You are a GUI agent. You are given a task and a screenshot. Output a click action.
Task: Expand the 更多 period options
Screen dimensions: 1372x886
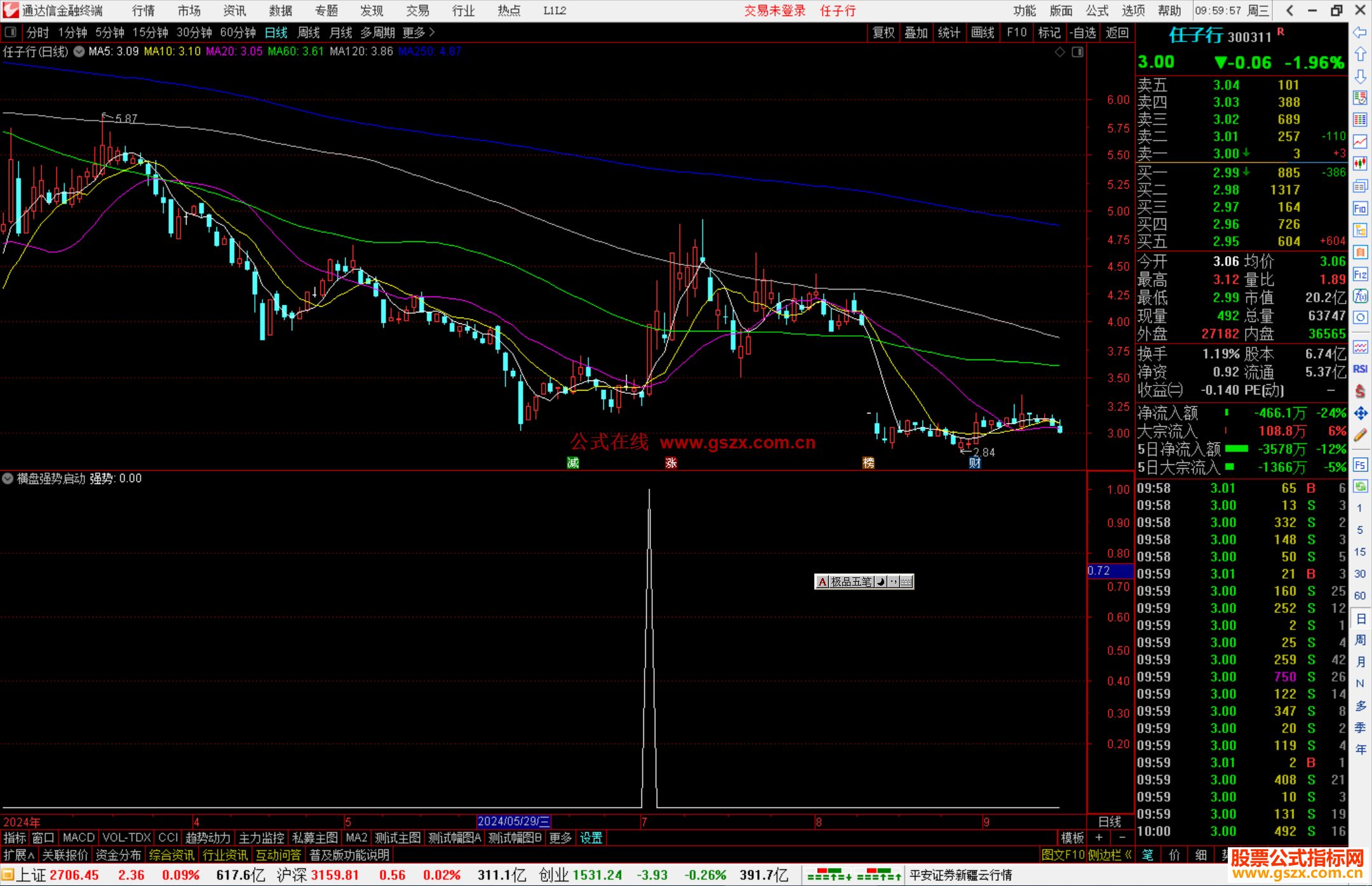tap(419, 32)
